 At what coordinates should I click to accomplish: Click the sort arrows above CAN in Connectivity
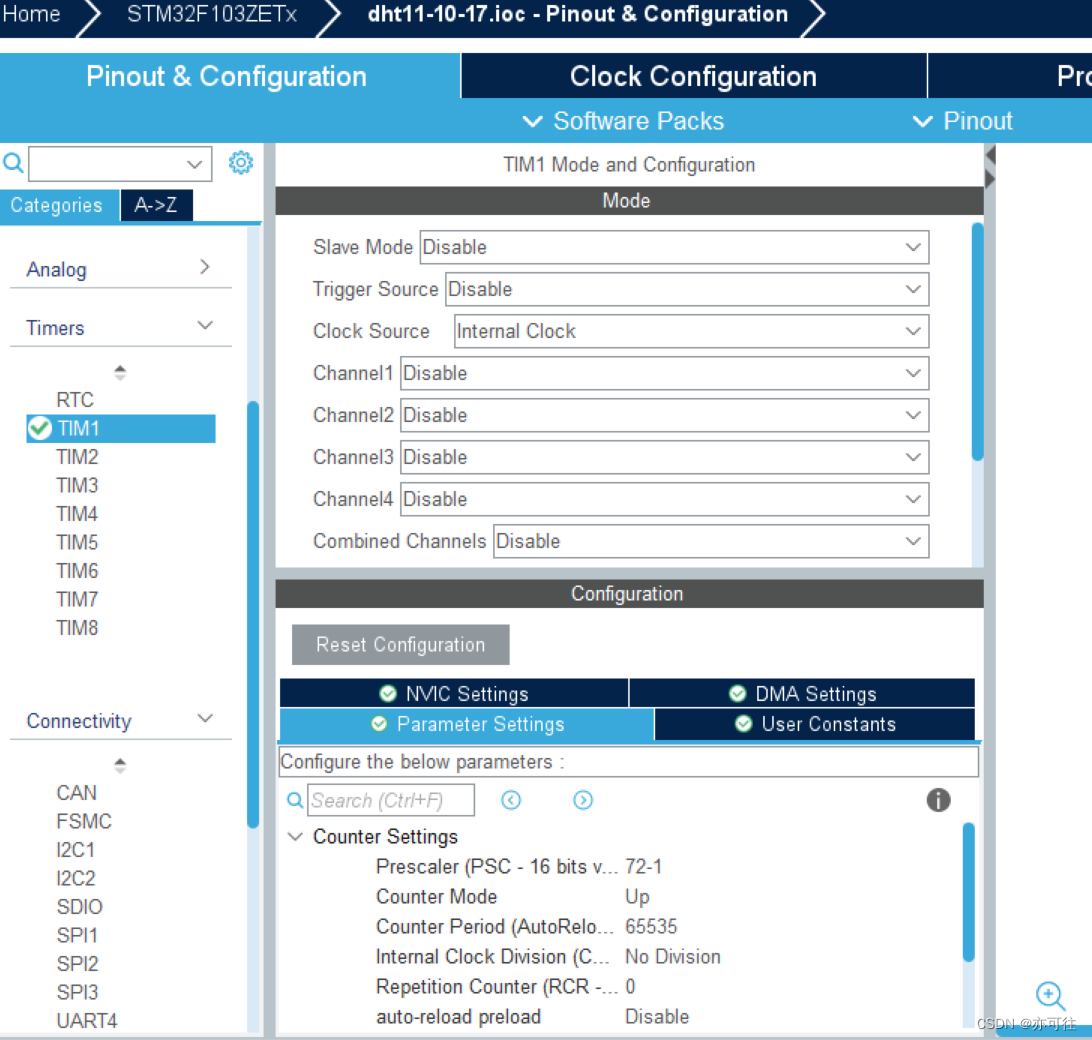(120, 766)
